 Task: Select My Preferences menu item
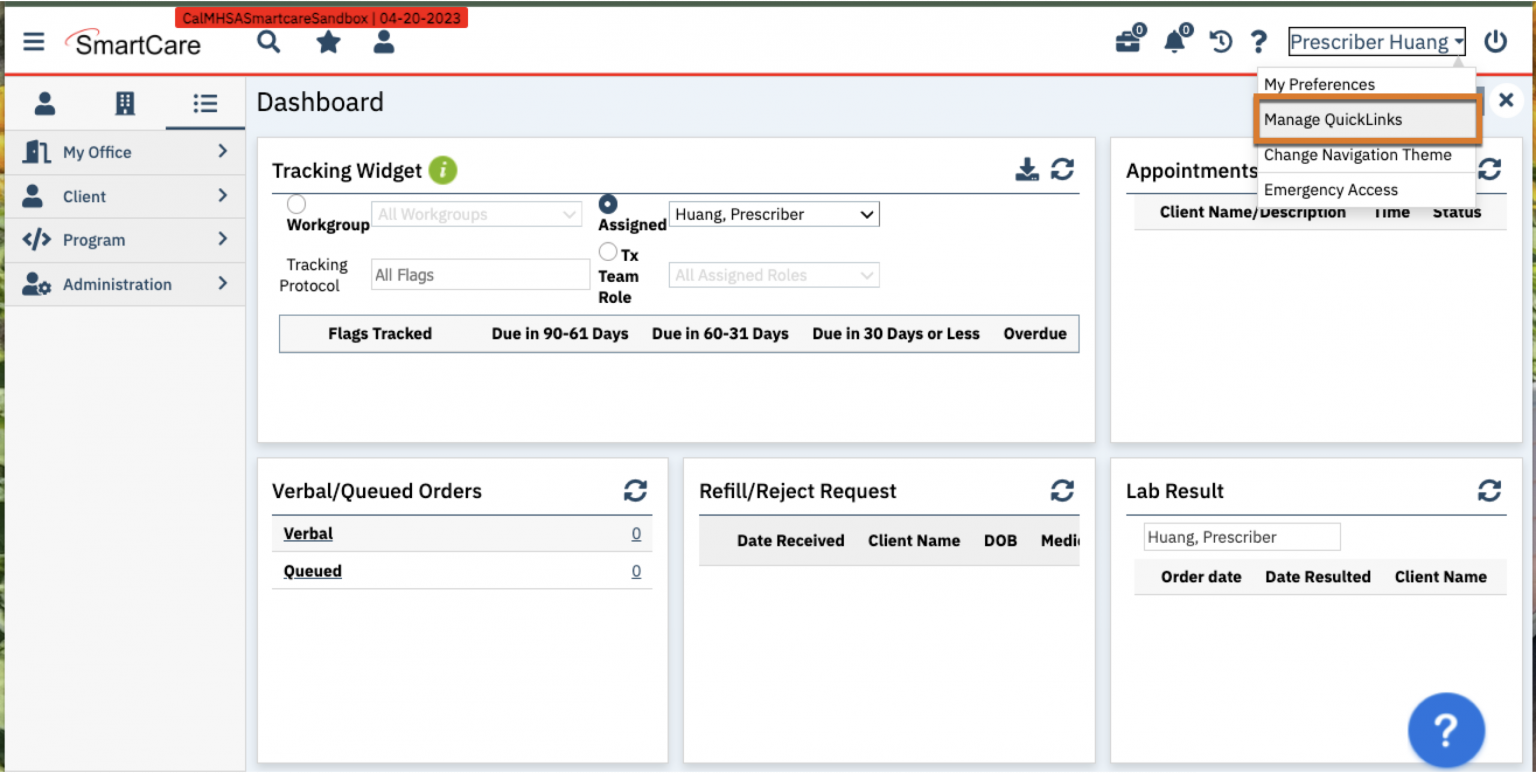tap(1366, 84)
